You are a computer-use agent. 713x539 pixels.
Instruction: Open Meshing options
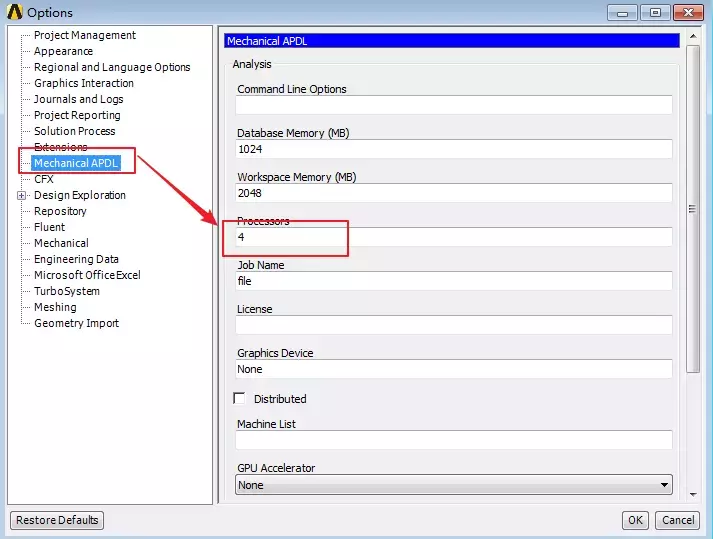(x=55, y=307)
